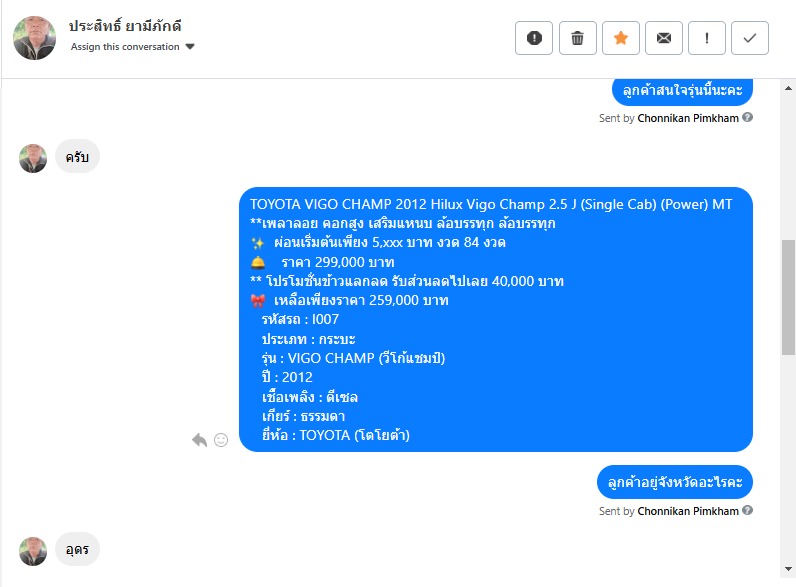Click the Toyota Vigo Champ message bubble
Image resolution: width=796 pixels, height=587 pixels.
(x=496, y=319)
